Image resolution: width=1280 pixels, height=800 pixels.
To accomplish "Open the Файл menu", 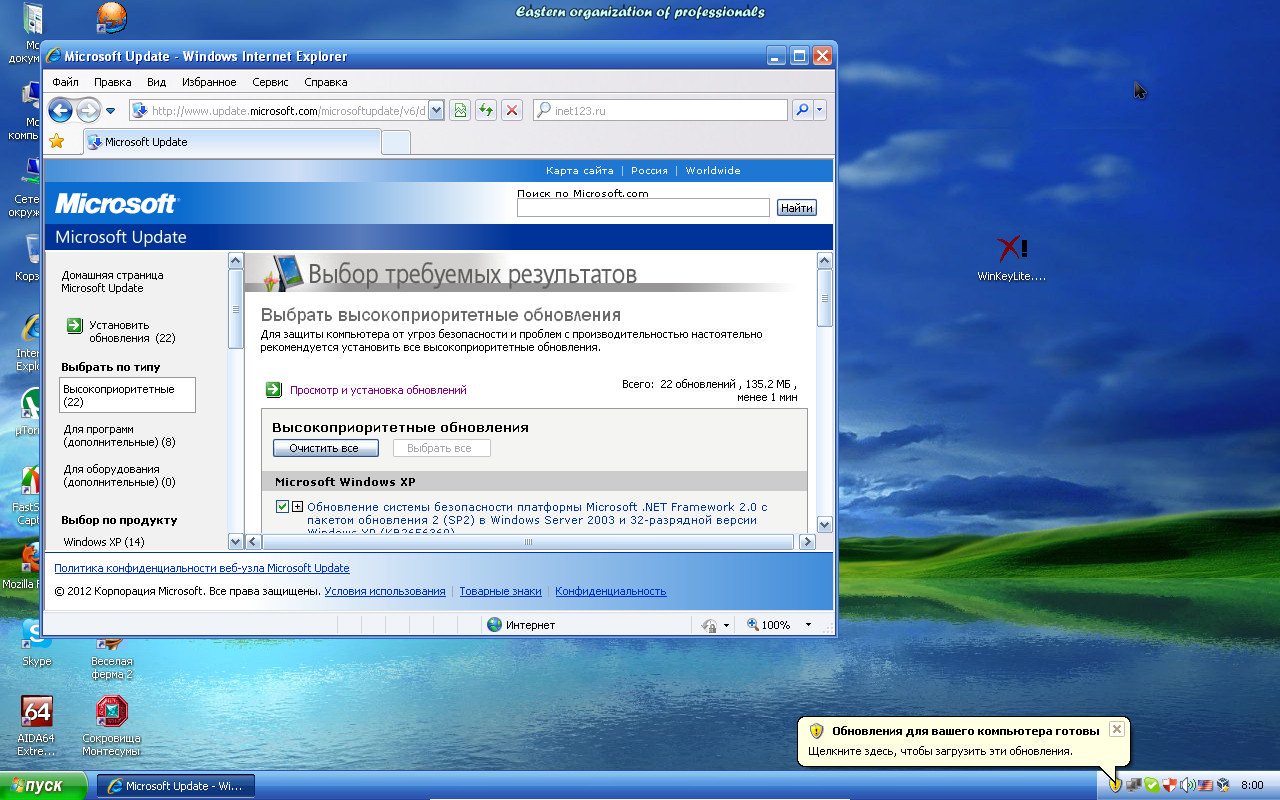I will click(66, 82).
